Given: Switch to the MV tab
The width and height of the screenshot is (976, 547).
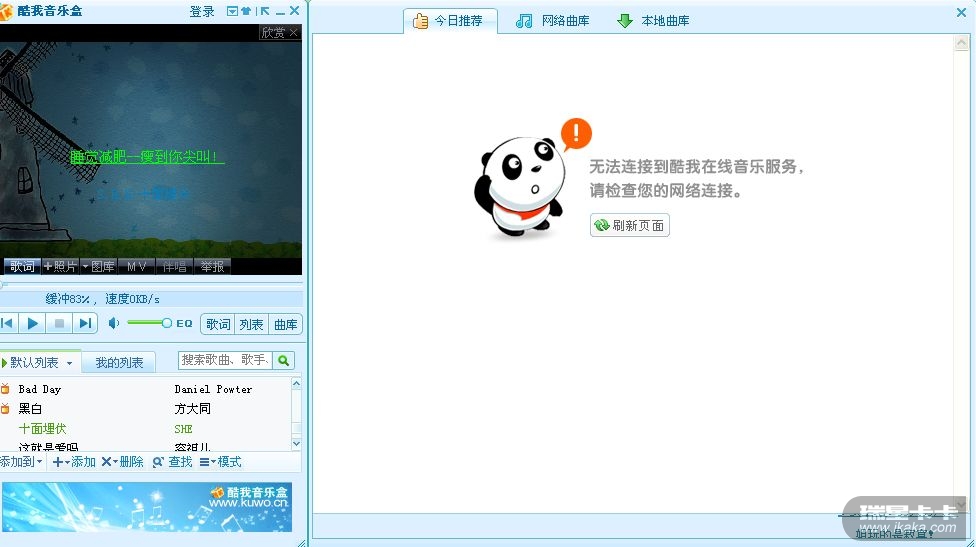Looking at the screenshot, I should click(136, 266).
